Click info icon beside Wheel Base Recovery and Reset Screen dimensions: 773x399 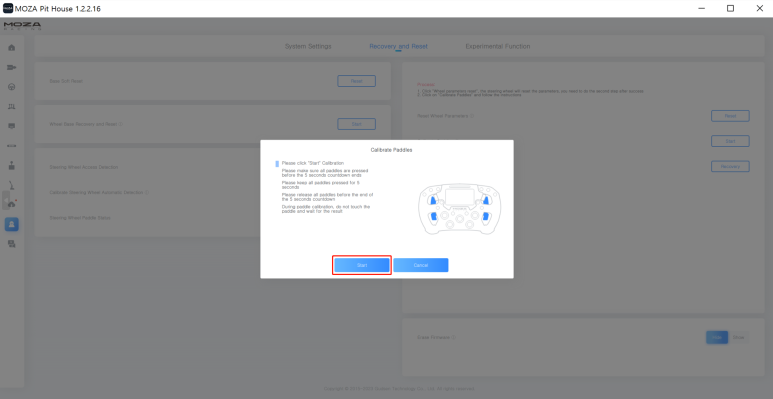coord(121,124)
